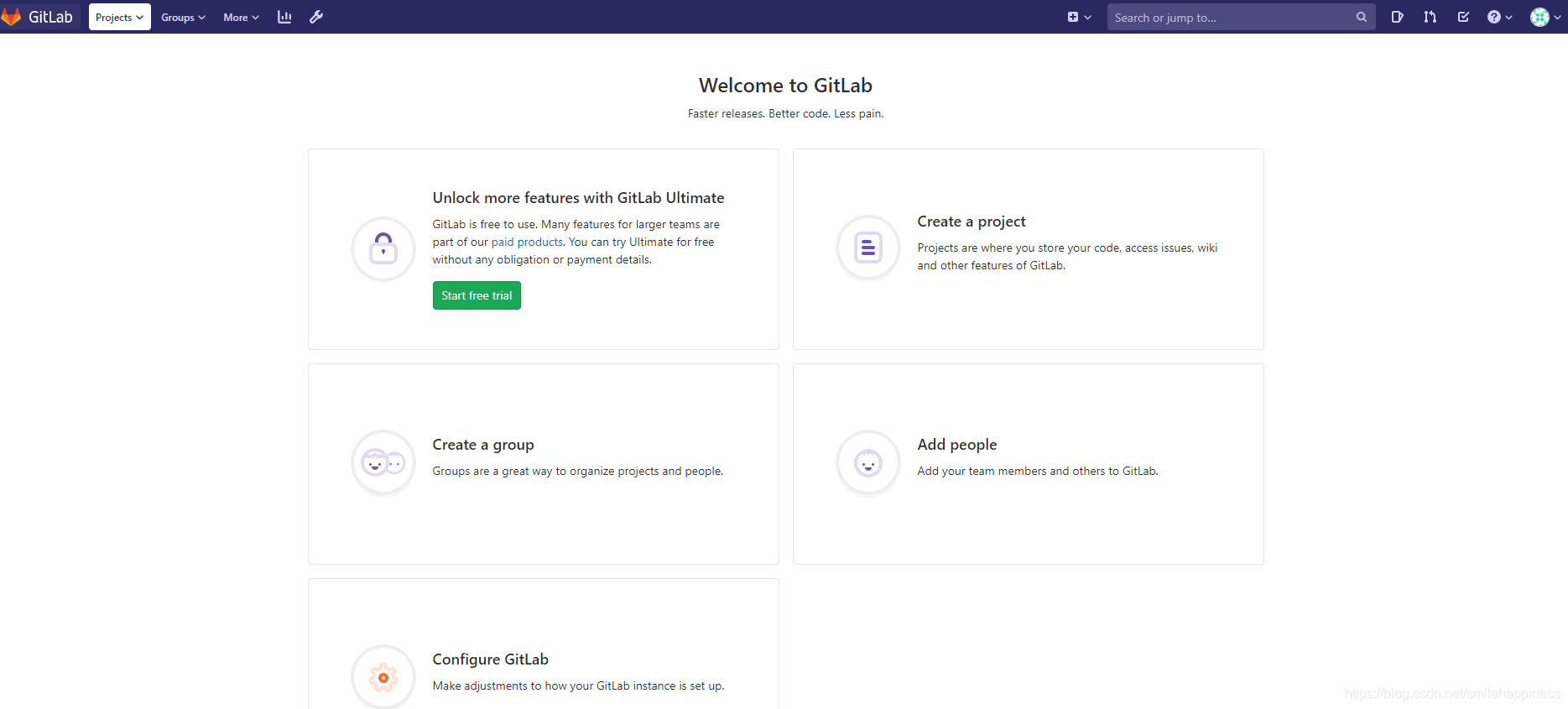The width and height of the screenshot is (1568, 709).
Task: Open To-Do list checkmark icon
Action: [x=1463, y=17]
